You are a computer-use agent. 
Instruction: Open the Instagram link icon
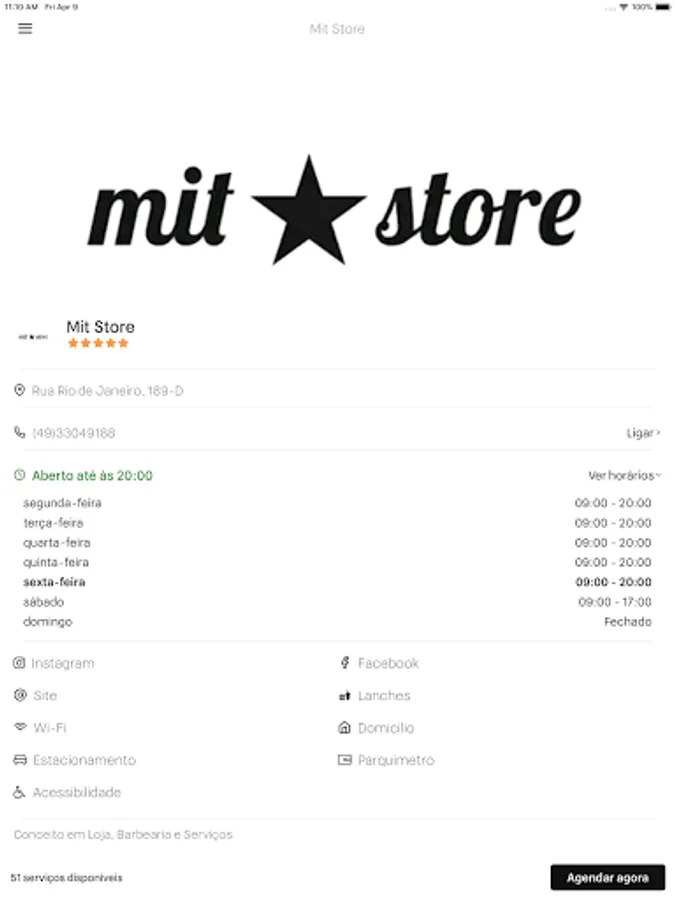point(19,663)
